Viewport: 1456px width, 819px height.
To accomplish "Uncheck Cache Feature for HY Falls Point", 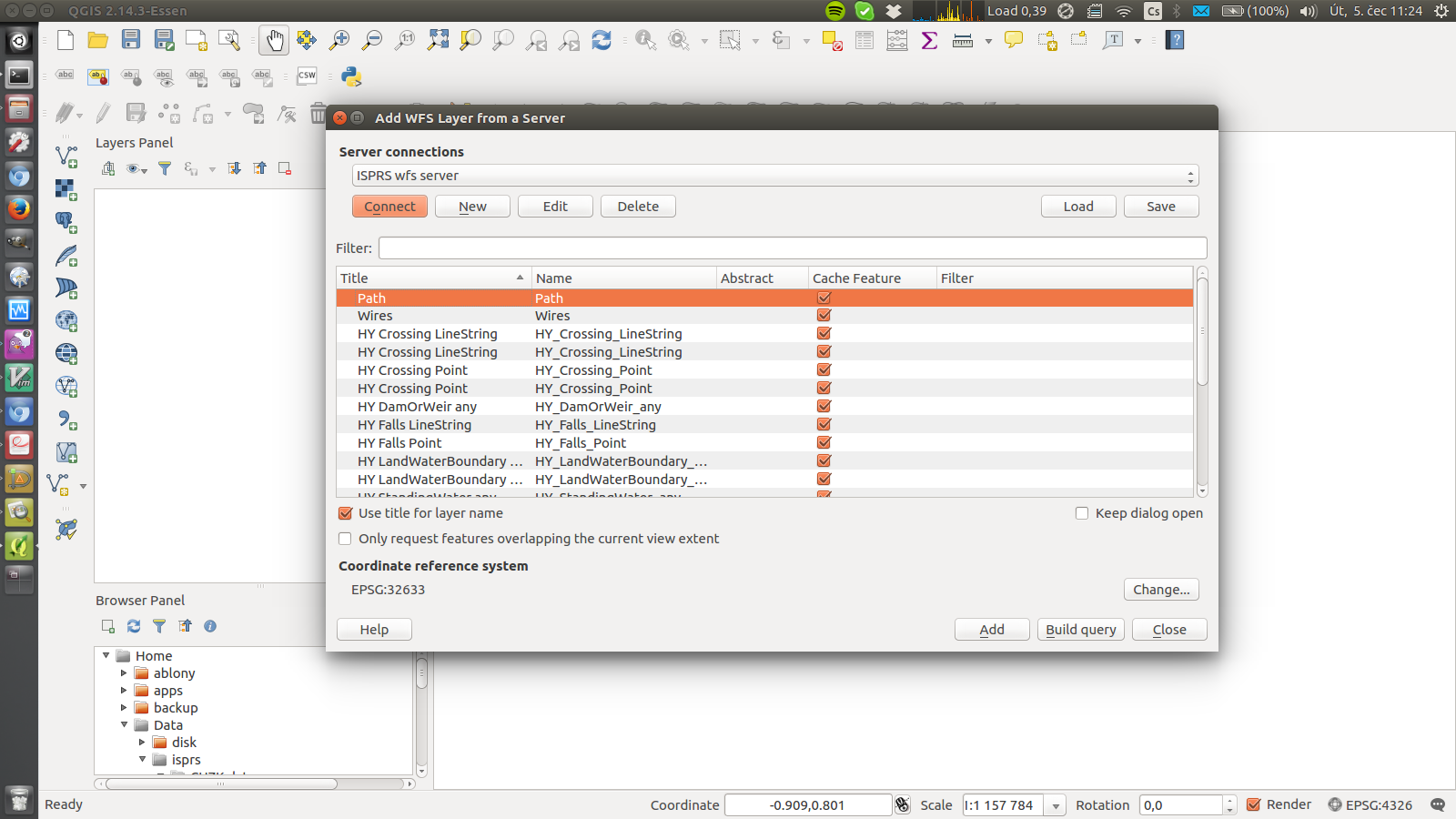I will click(x=824, y=443).
